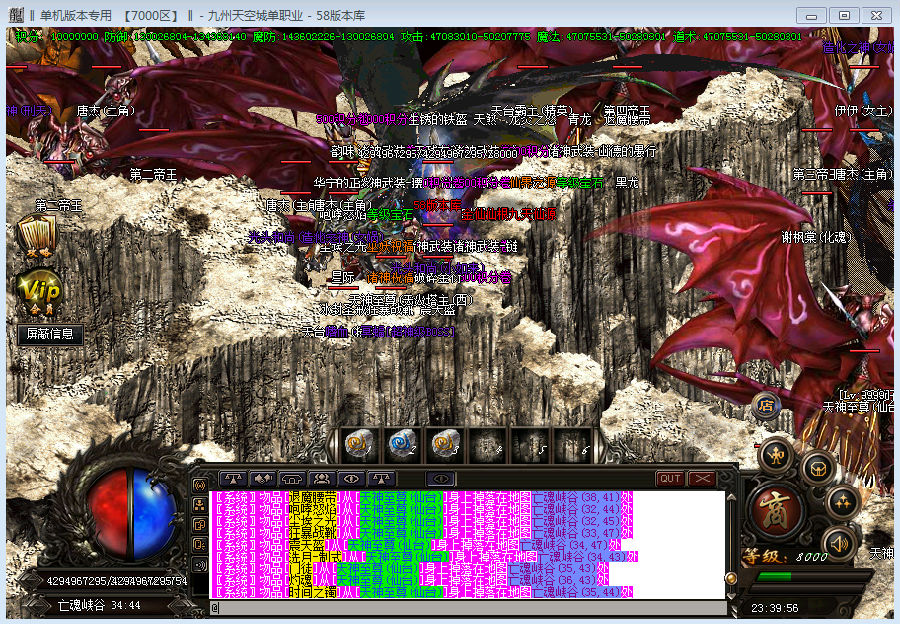This screenshot has width=900, height=624.
Task: Use the blue scroll in quick slot 2
Action: coord(402,443)
